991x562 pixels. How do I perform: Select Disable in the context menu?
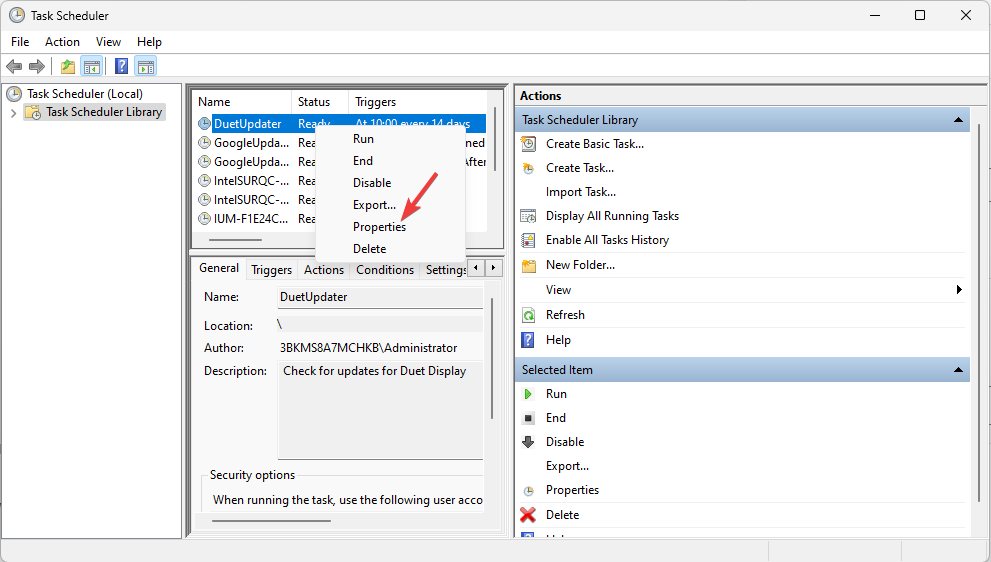pos(372,183)
